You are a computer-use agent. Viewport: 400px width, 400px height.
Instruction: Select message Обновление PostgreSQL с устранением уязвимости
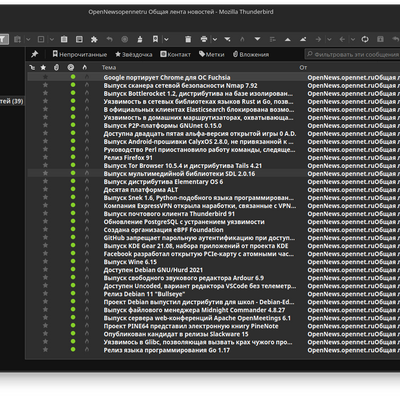point(214,222)
